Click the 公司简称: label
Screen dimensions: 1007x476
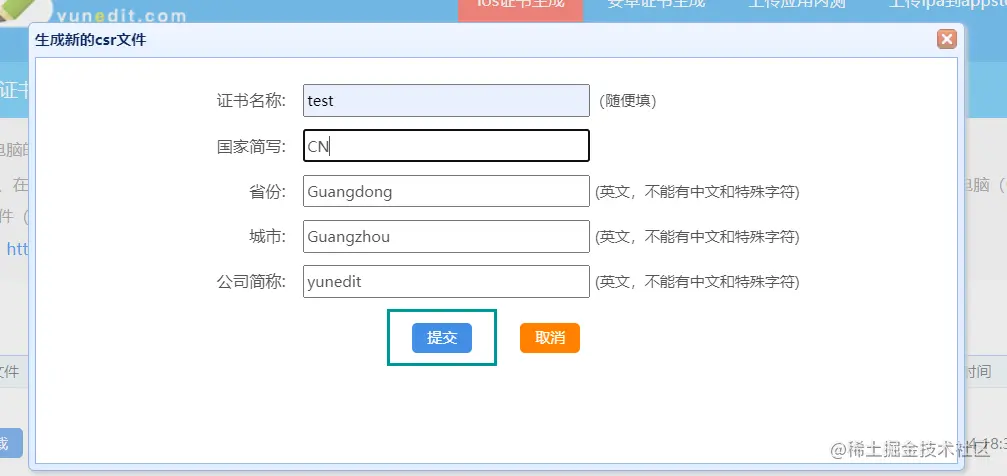coord(252,281)
